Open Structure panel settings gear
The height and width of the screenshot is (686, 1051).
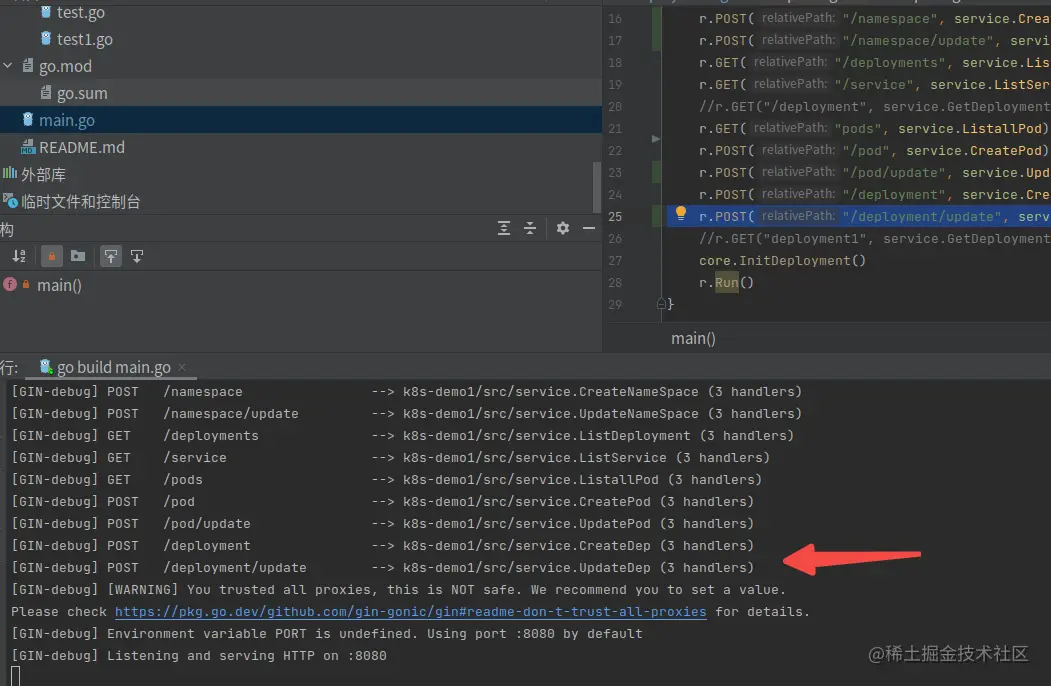(563, 229)
